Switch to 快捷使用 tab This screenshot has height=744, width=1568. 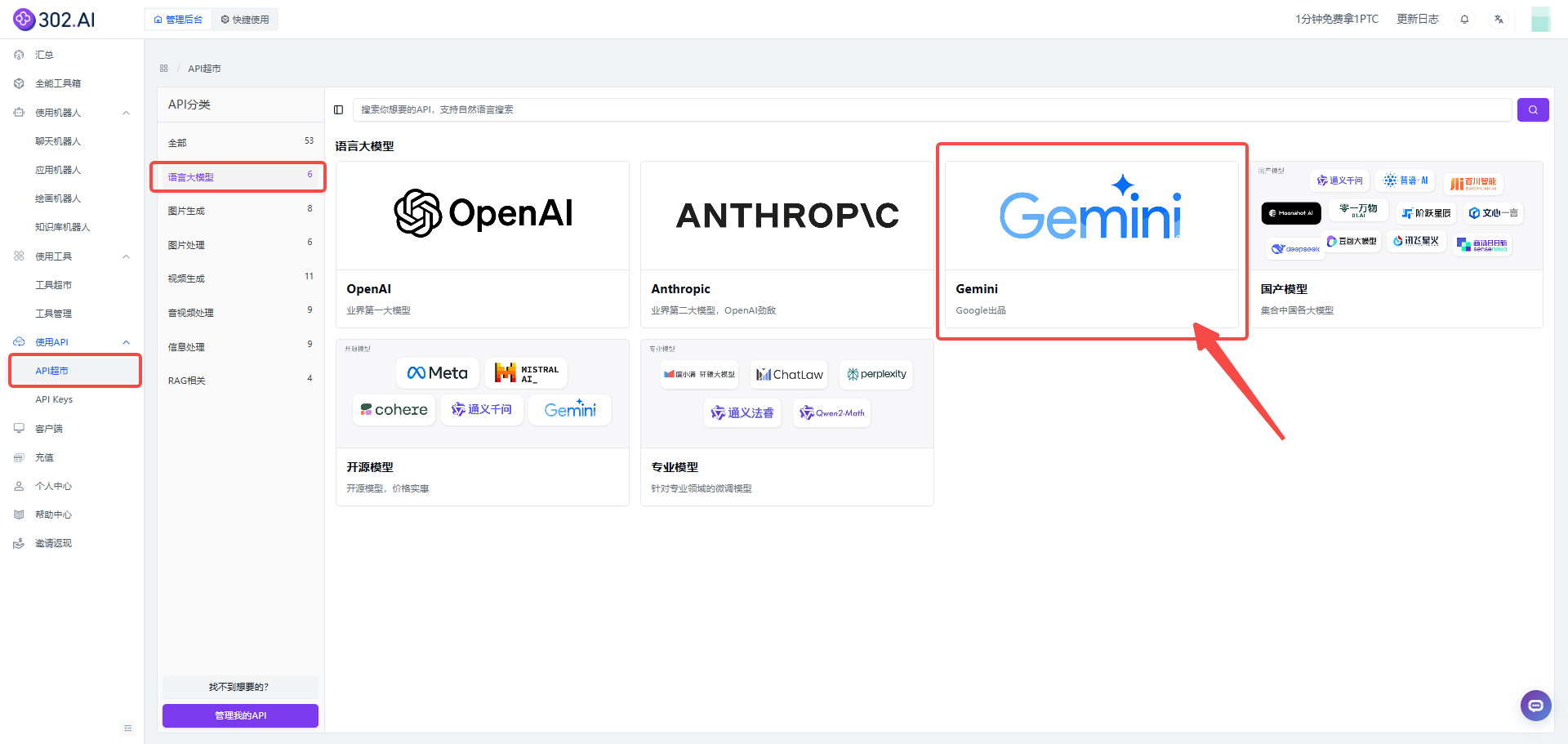click(245, 20)
